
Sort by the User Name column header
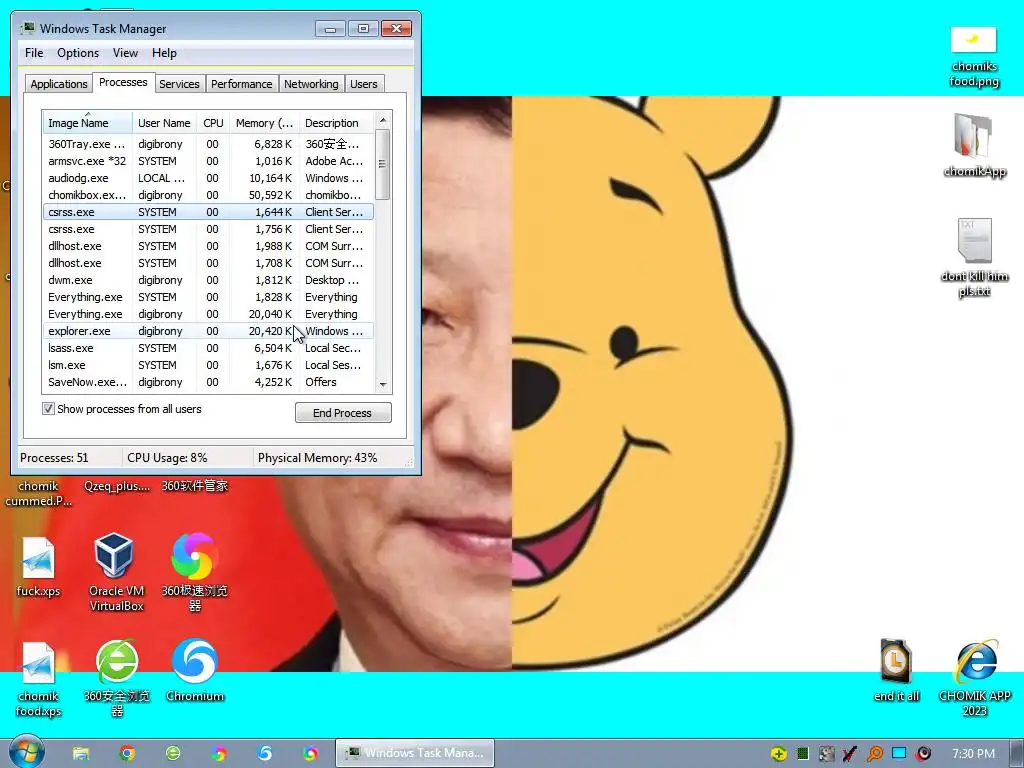(x=164, y=123)
